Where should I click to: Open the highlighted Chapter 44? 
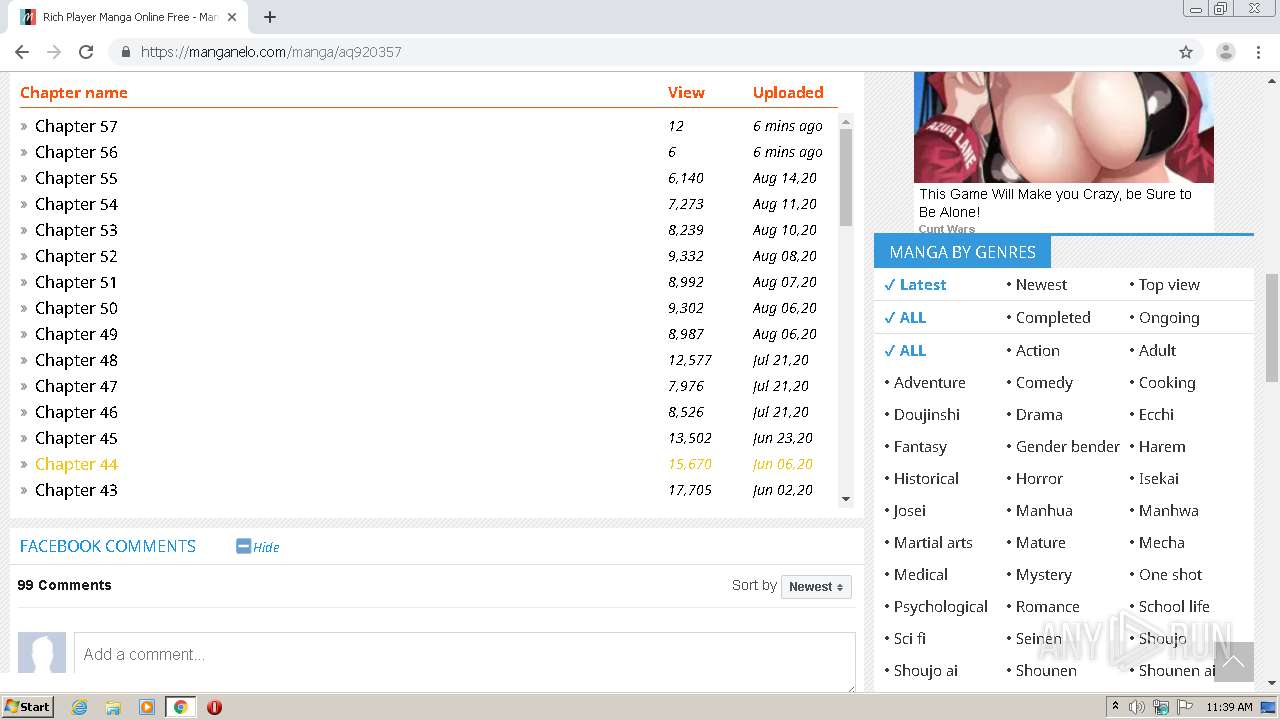[76, 464]
